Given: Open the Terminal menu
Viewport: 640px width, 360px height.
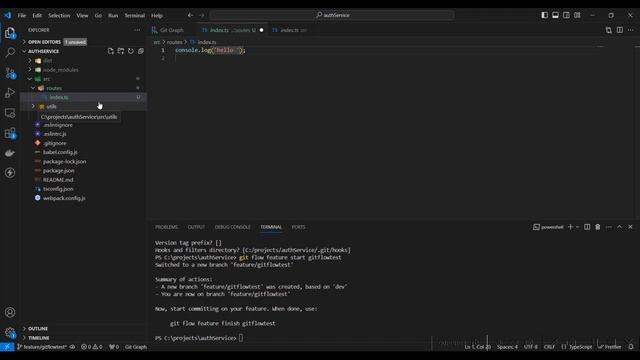Looking at the screenshot, I should (x=135, y=16).
